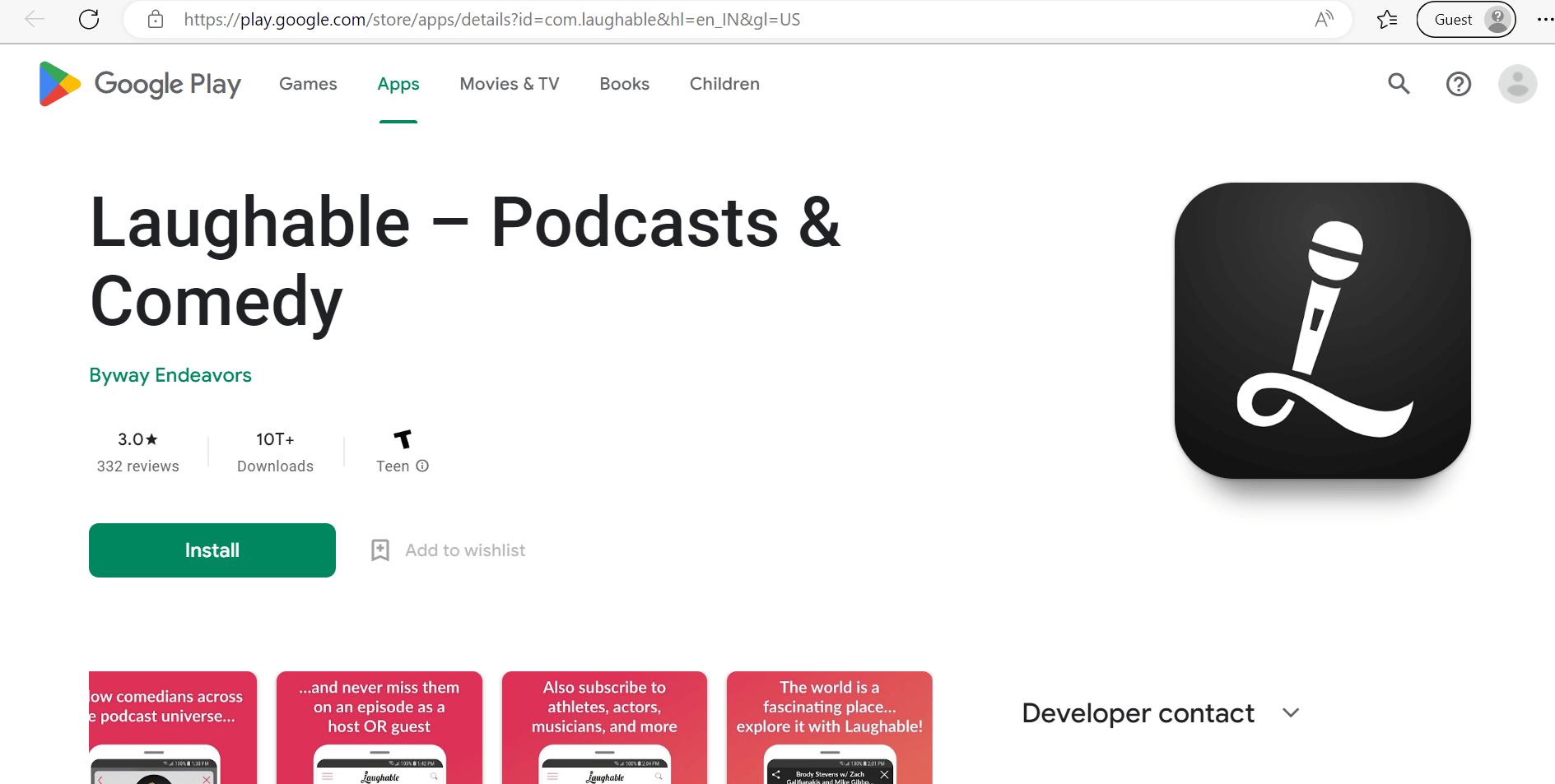
Task: Reload the page with refresh icon
Action: pos(89,19)
